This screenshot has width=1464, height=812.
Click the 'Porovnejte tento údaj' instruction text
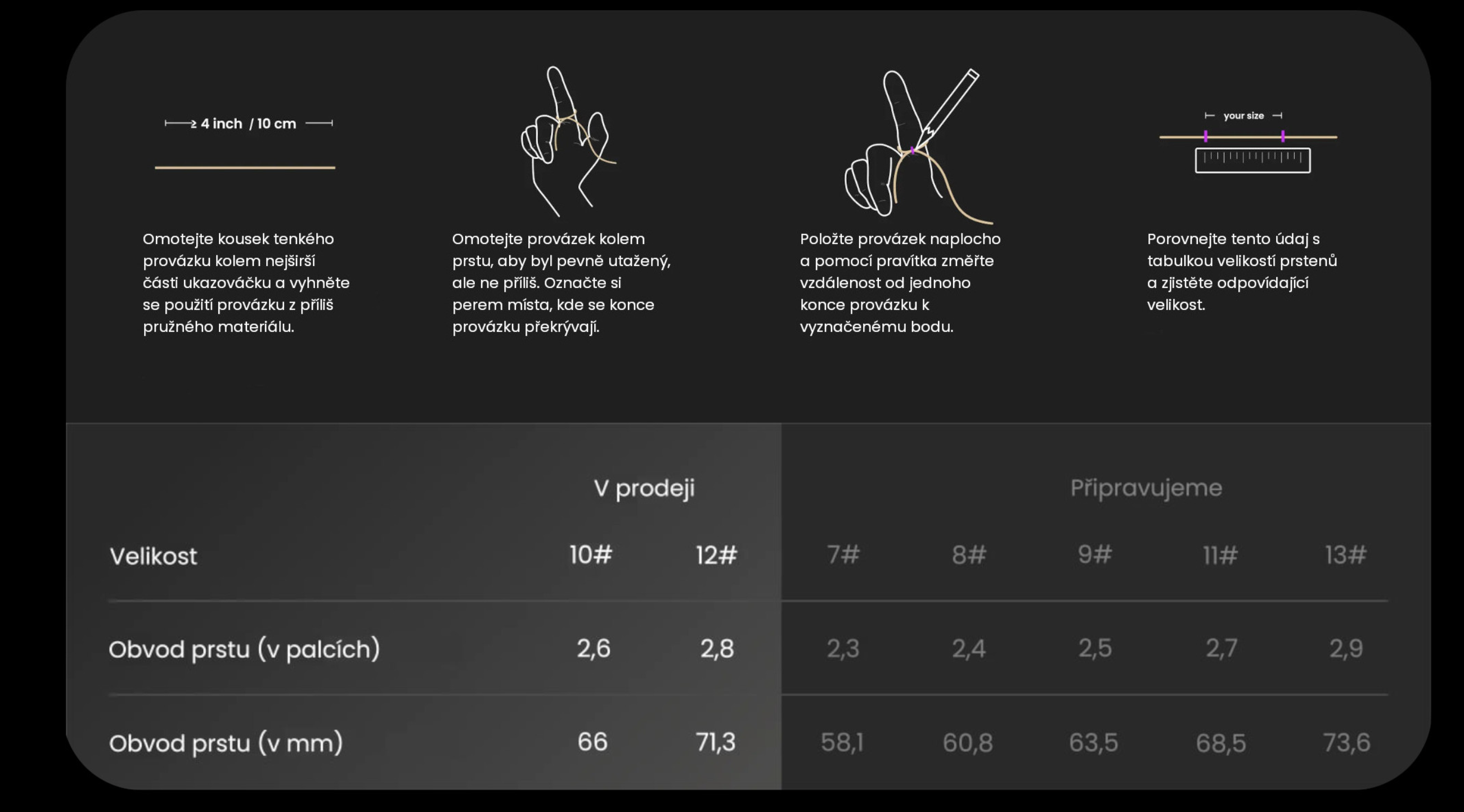pyautogui.click(x=1242, y=272)
